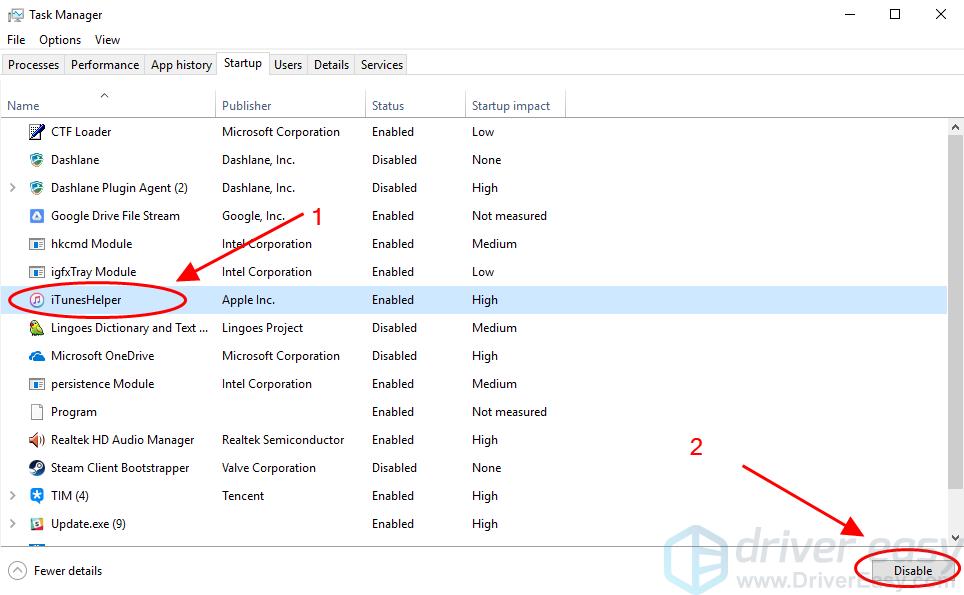The height and width of the screenshot is (595, 964).
Task: Open the Options menu
Action: 59,39
